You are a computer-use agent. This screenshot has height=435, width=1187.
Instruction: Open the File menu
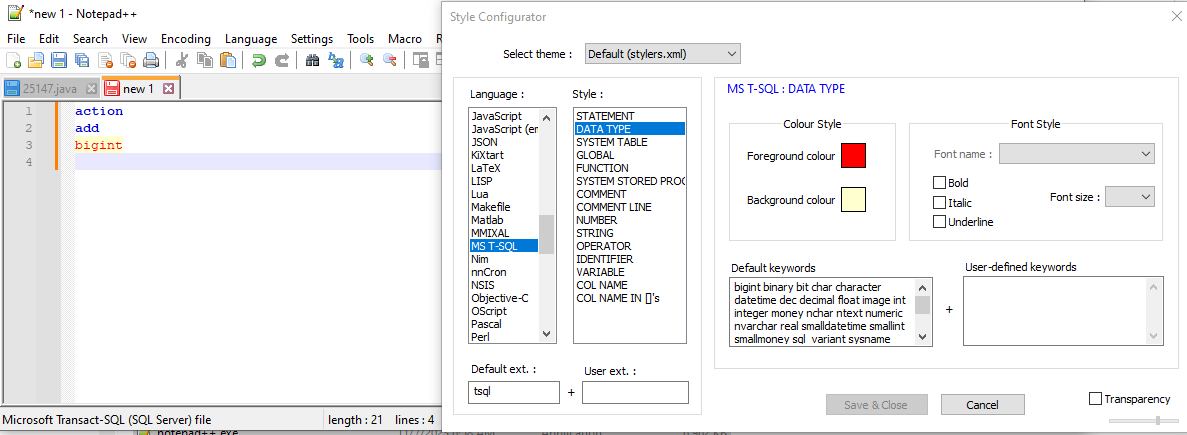coord(16,39)
